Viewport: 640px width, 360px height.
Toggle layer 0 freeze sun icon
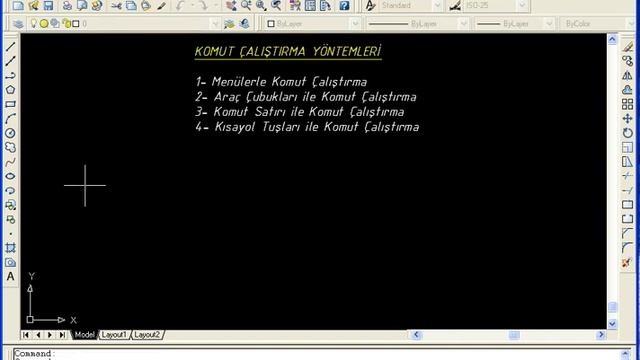(x=44, y=24)
